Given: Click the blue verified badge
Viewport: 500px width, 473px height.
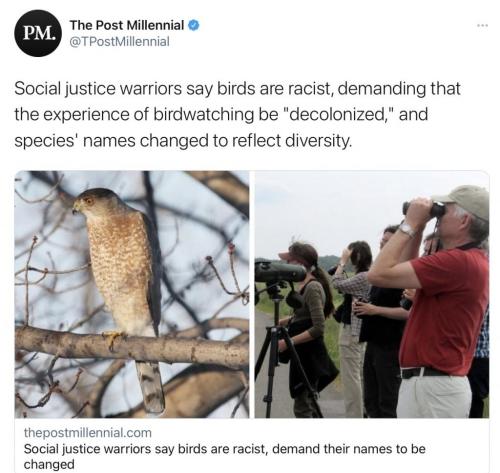Looking at the screenshot, I should point(194,25).
